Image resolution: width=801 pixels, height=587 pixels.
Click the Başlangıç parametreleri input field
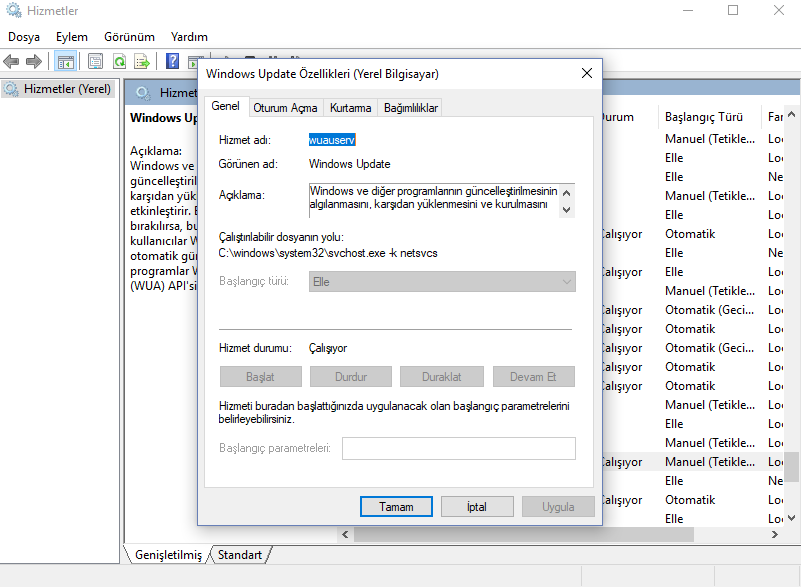[459, 448]
